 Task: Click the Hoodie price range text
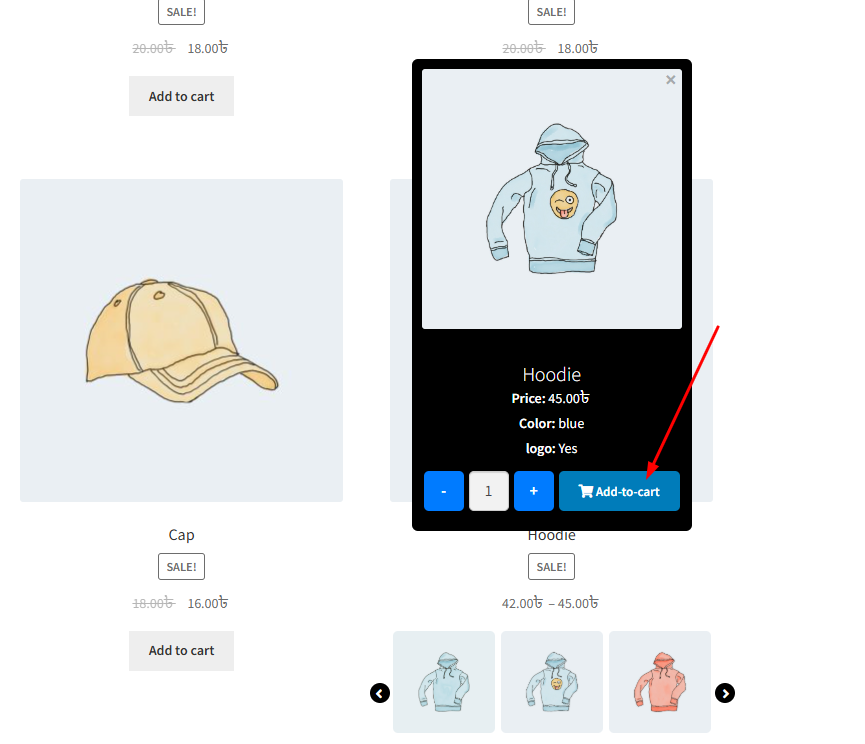550,603
